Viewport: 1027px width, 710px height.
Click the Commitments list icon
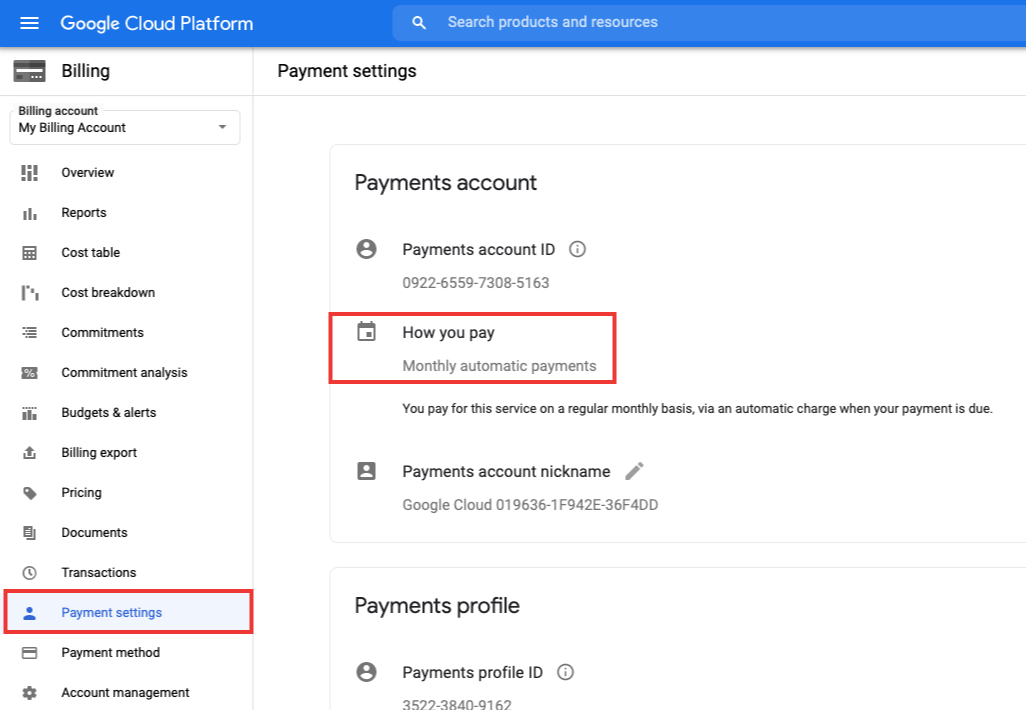[x=29, y=333]
